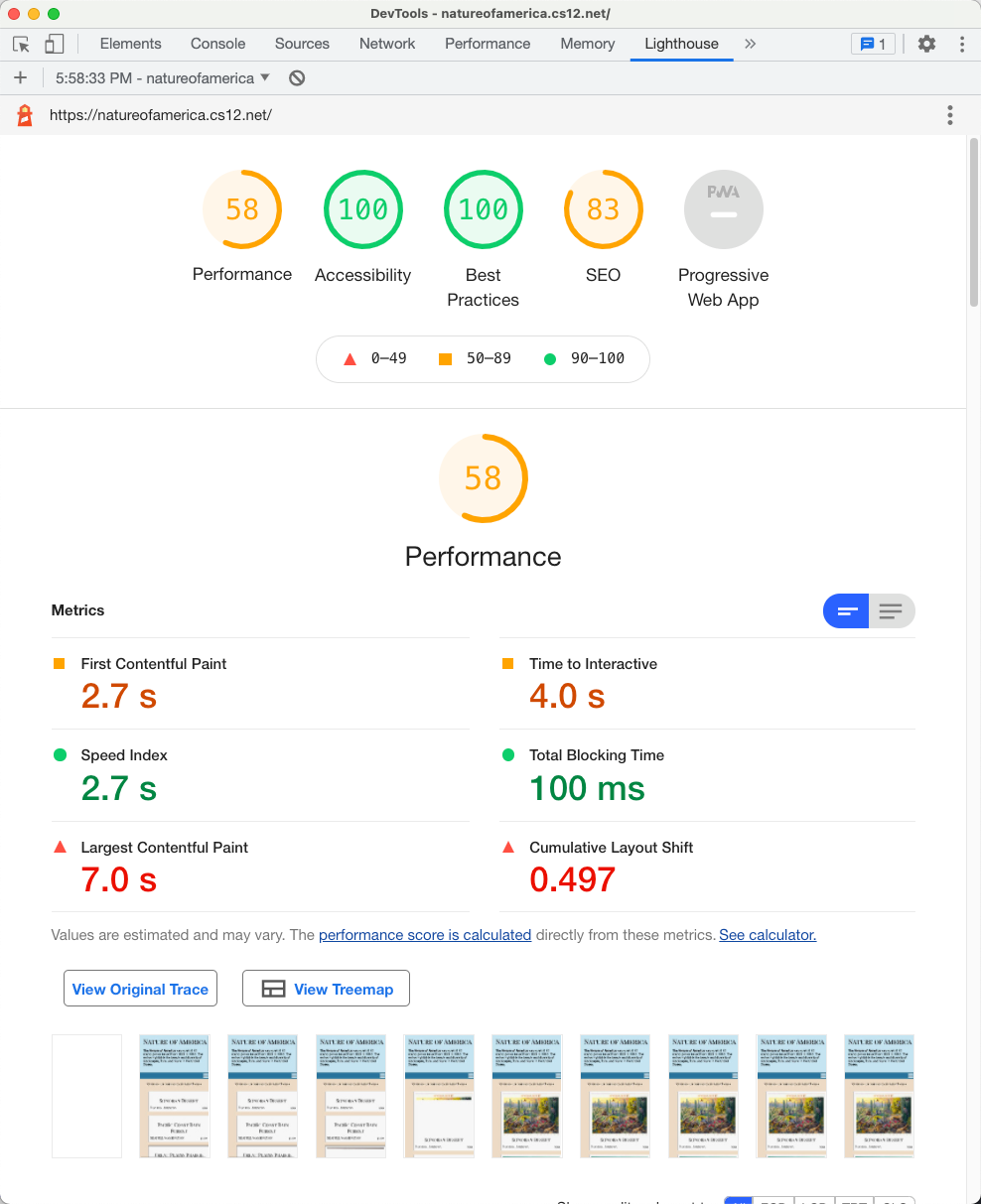Open the report options three-dot menu
Image resolution: width=981 pixels, height=1204 pixels.
point(949,115)
